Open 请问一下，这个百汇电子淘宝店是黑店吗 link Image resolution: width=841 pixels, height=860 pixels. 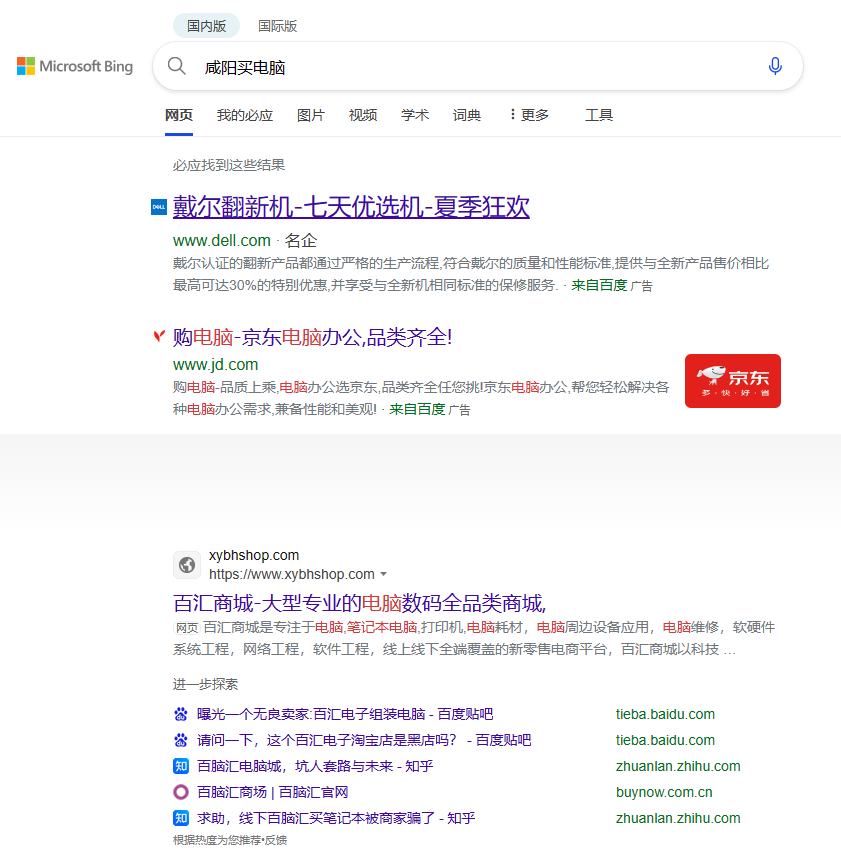364,740
